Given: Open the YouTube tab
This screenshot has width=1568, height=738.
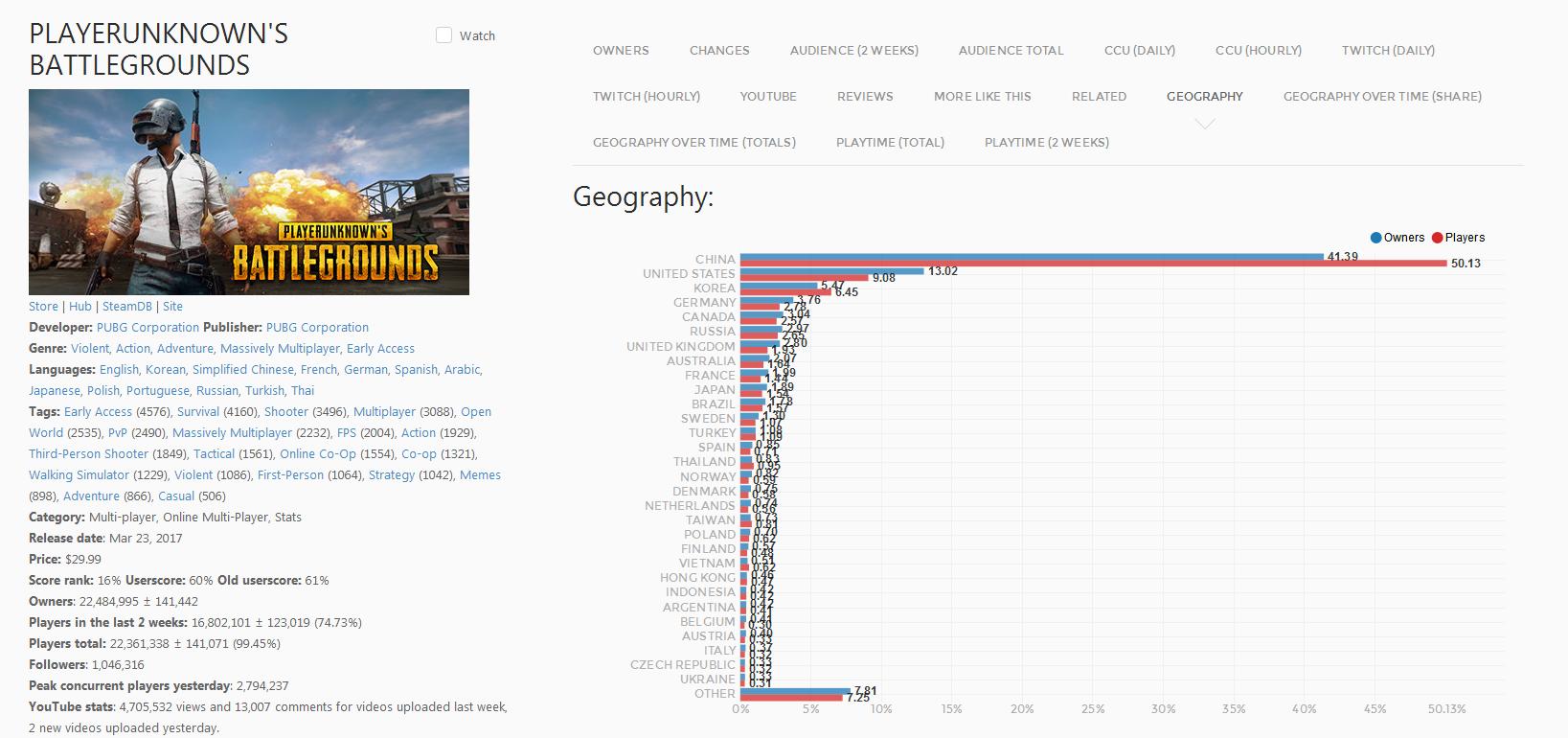Looking at the screenshot, I should 768,97.
